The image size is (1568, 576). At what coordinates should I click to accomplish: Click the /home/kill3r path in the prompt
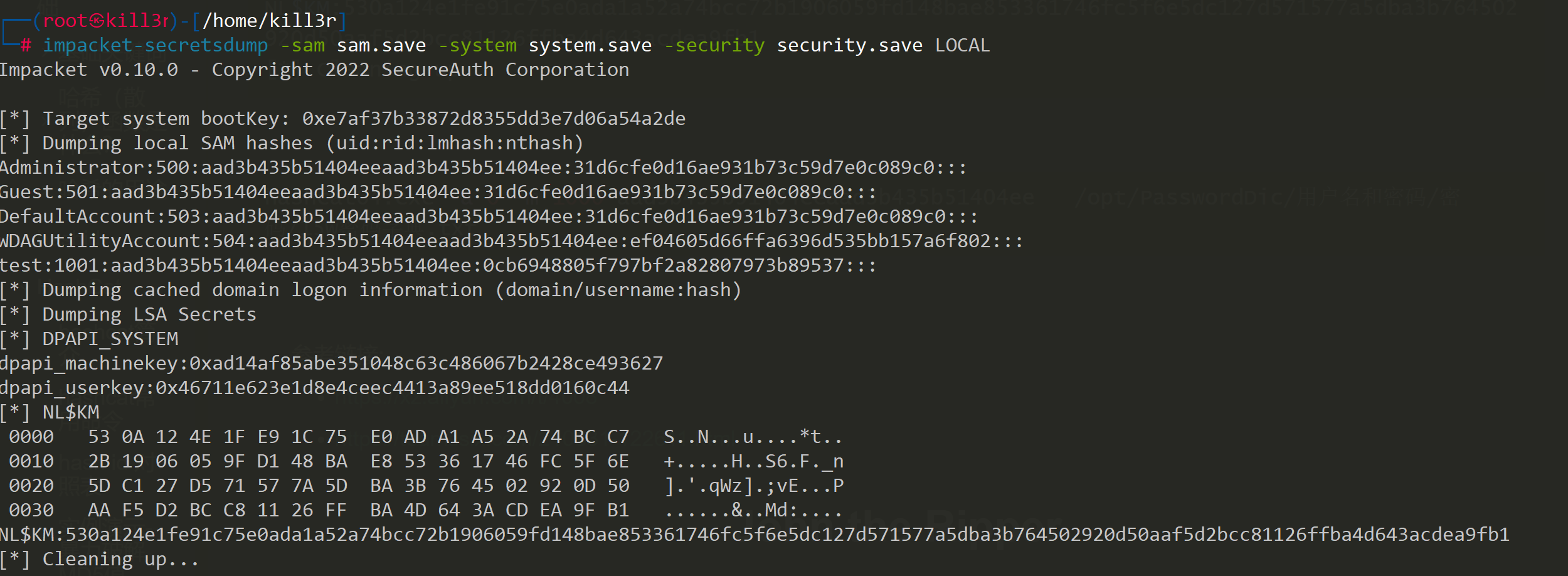(270, 21)
